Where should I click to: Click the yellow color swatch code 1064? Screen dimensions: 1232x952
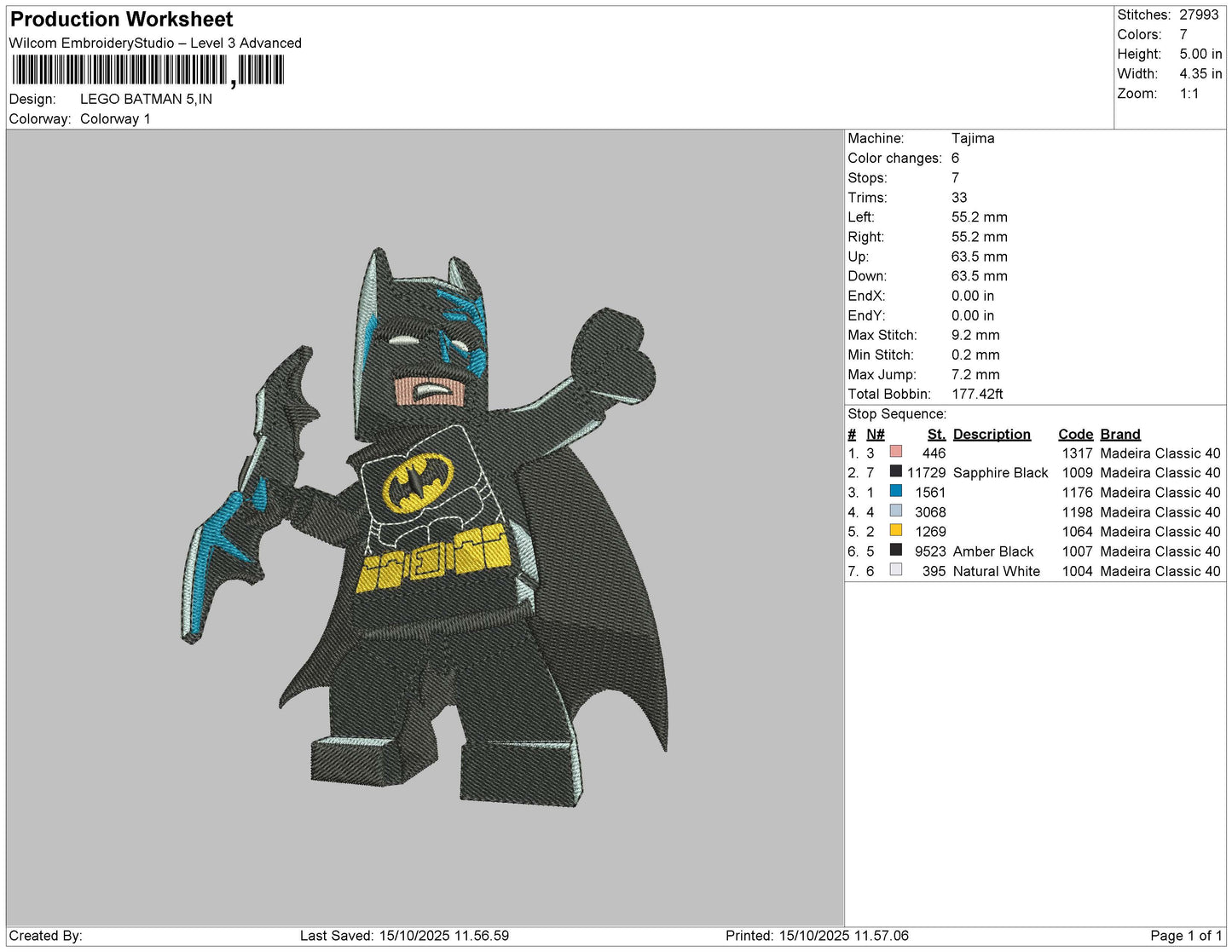pos(895,530)
